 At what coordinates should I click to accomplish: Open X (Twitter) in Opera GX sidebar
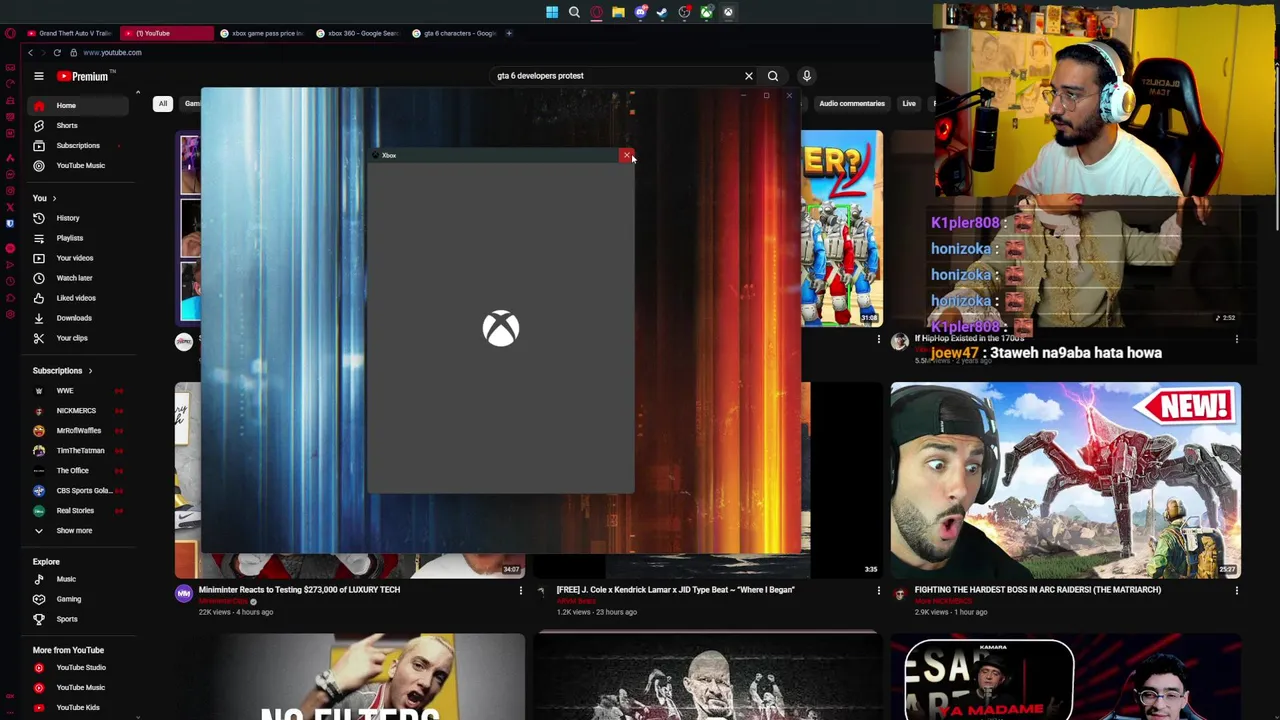tap(10, 207)
